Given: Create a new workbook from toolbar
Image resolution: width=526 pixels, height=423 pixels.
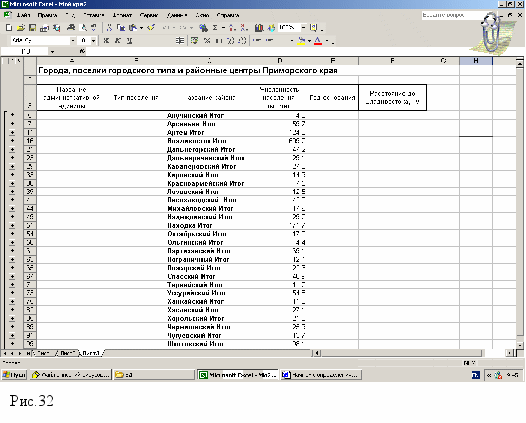Looking at the screenshot, I should pyautogui.click(x=9, y=28).
